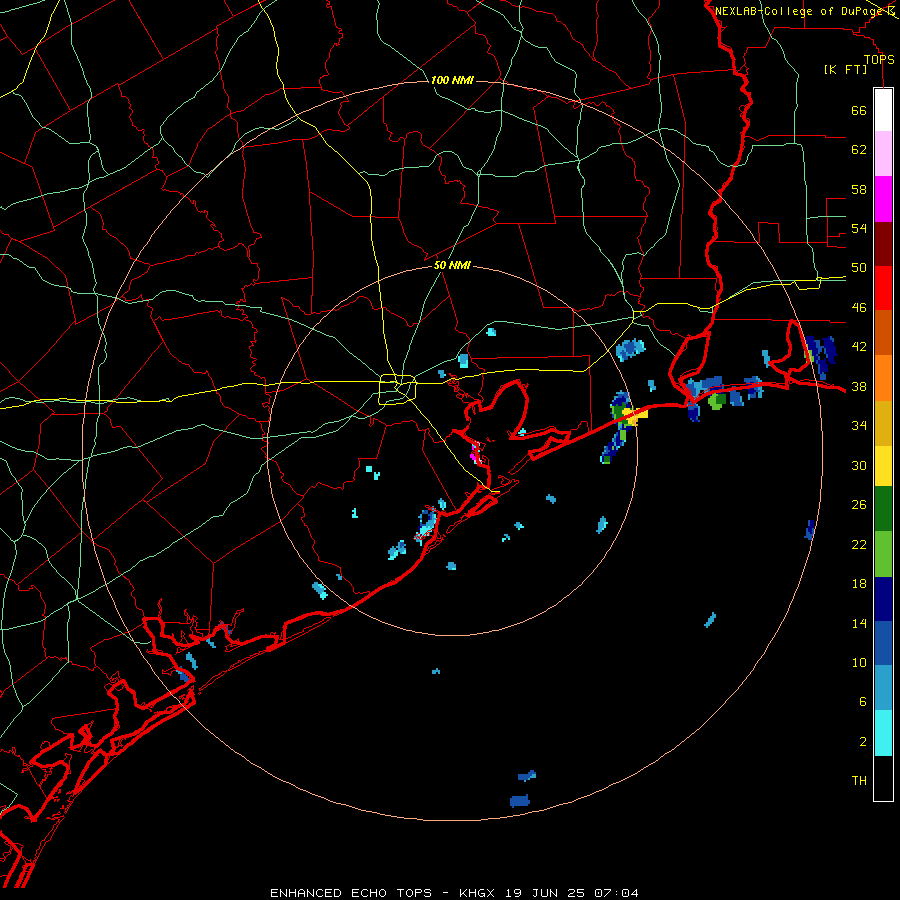
Task: Click the legend value 30
Action: pyautogui.click(x=859, y=465)
